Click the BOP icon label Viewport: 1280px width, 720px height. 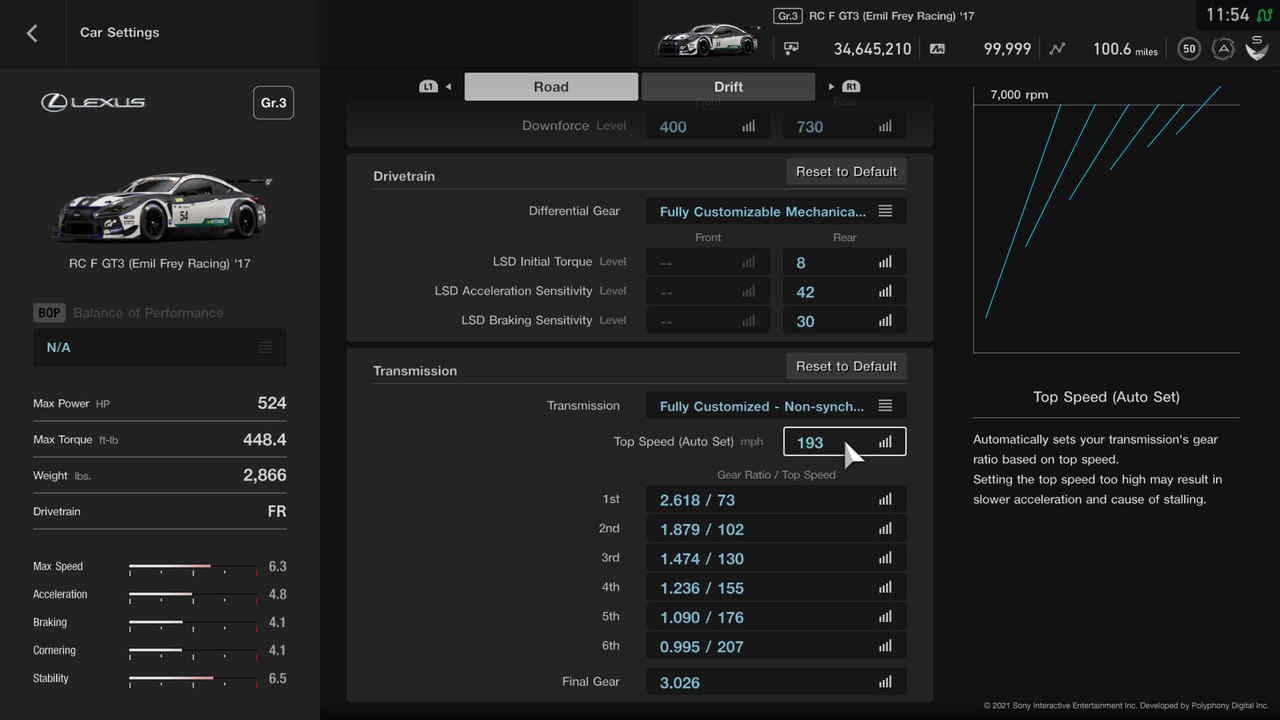(49, 313)
